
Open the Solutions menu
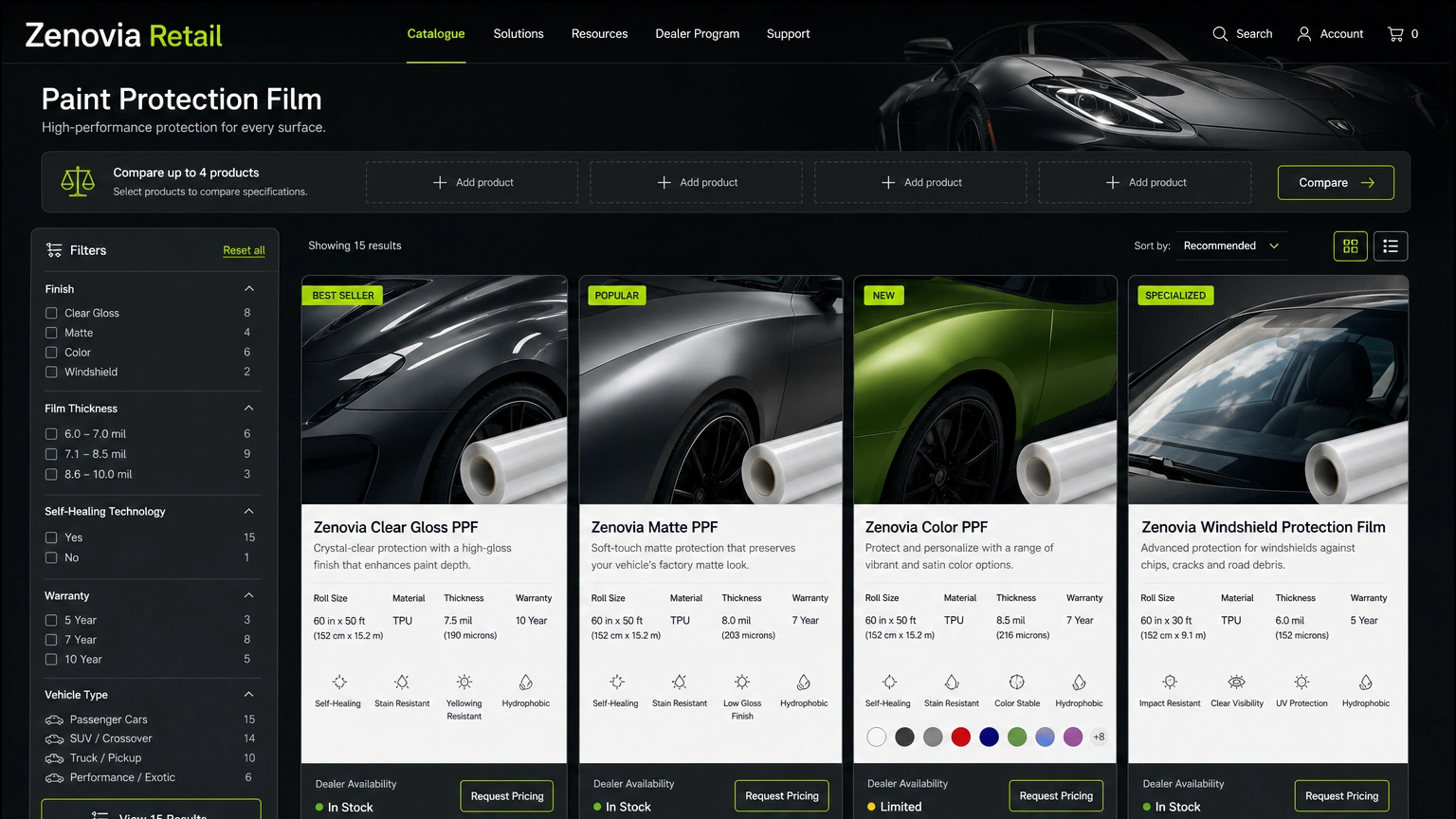coord(519,34)
